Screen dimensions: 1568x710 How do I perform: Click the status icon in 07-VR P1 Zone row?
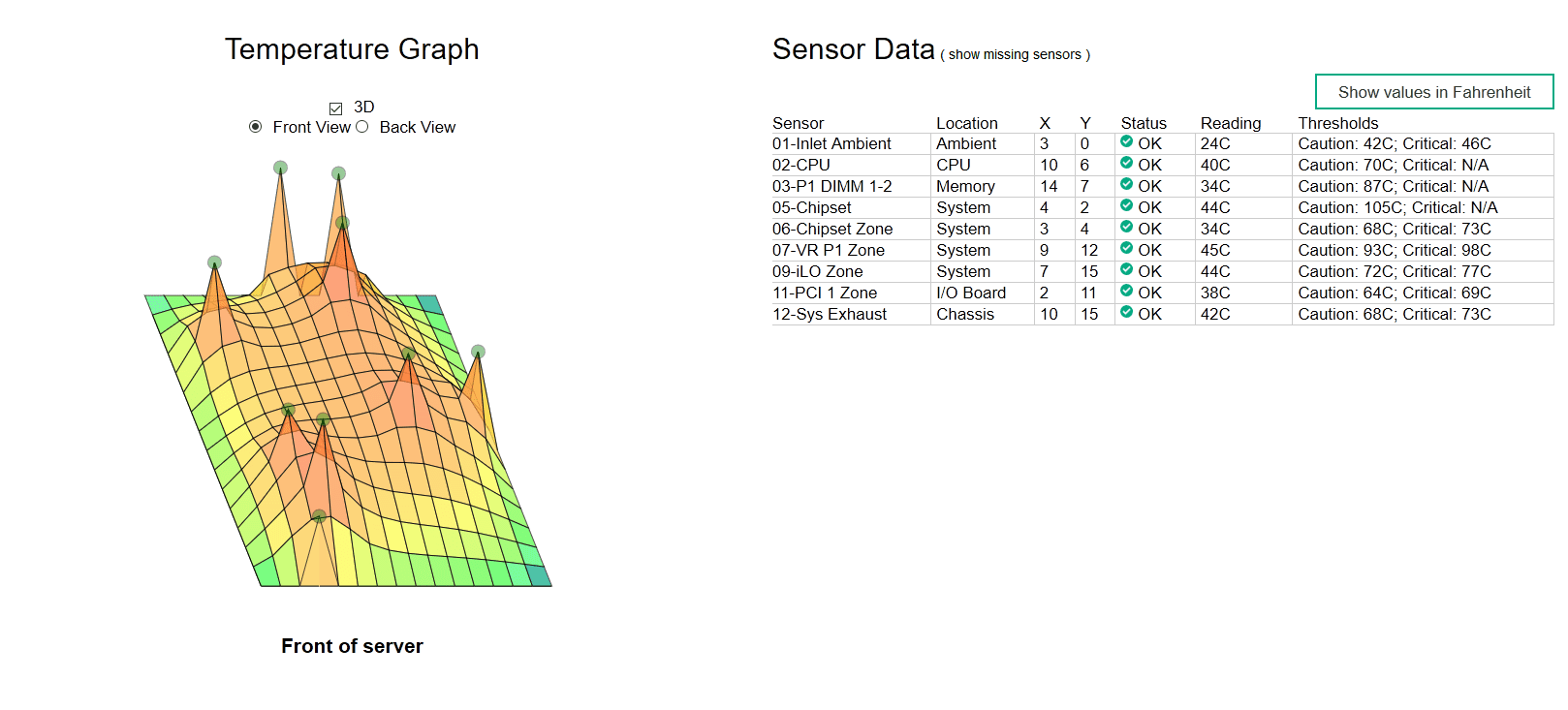click(1126, 248)
